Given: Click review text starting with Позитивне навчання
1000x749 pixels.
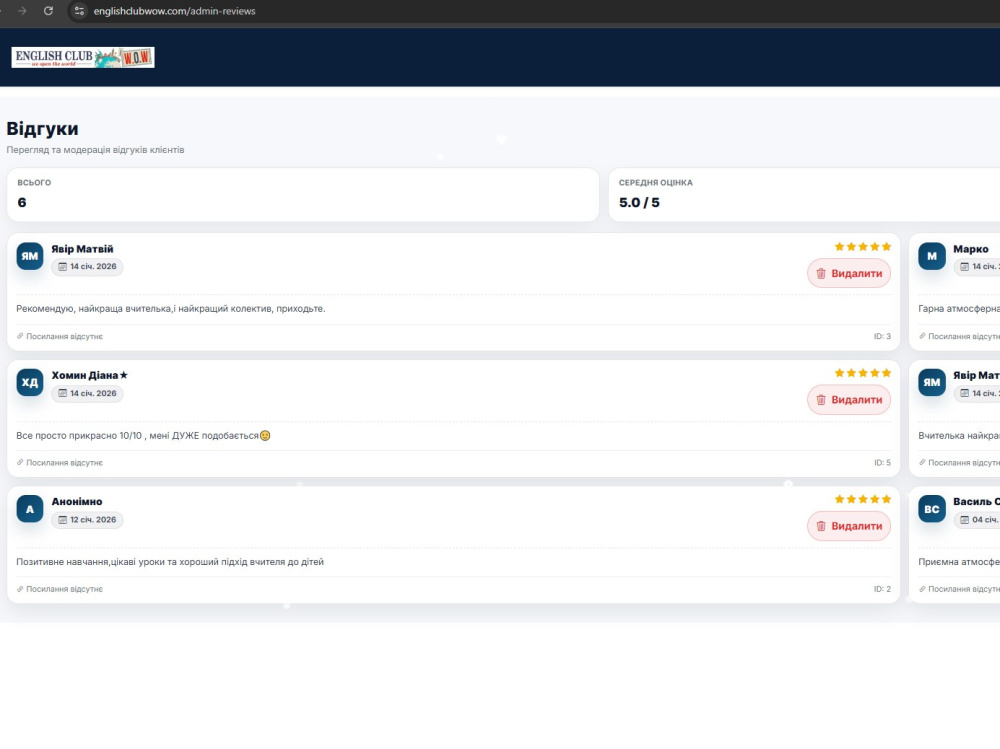Looking at the screenshot, I should [x=170, y=561].
